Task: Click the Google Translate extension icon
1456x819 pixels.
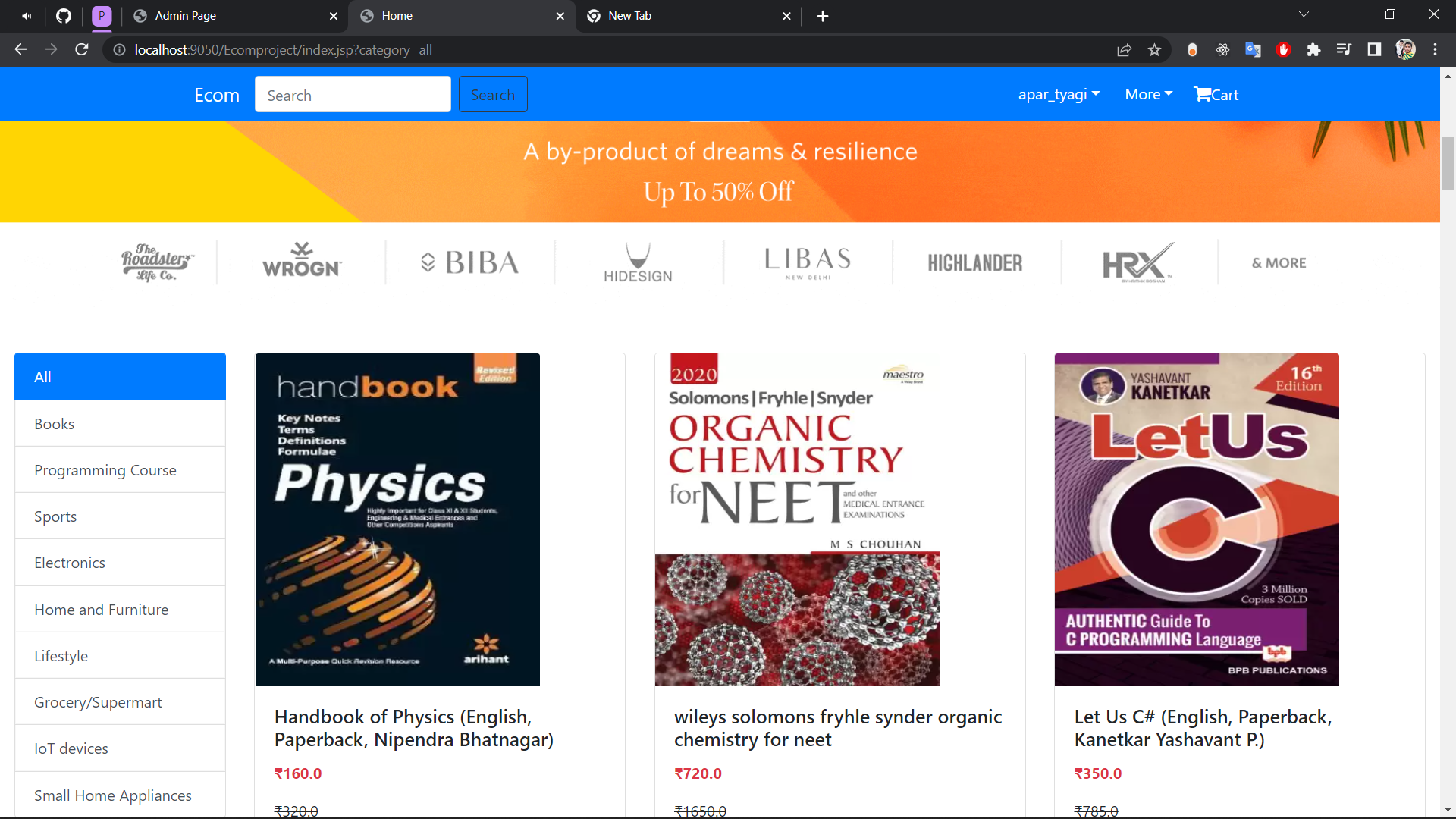Action: (1253, 50)
